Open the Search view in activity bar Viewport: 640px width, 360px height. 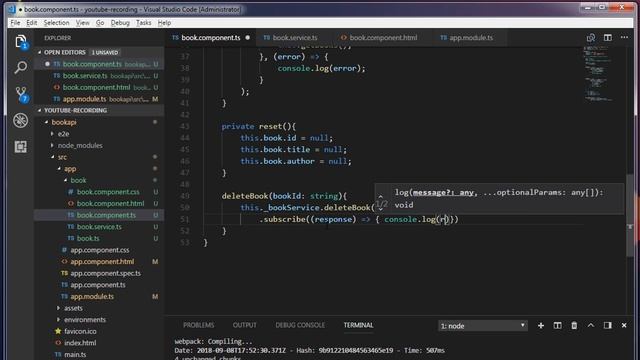click(20, 67)
